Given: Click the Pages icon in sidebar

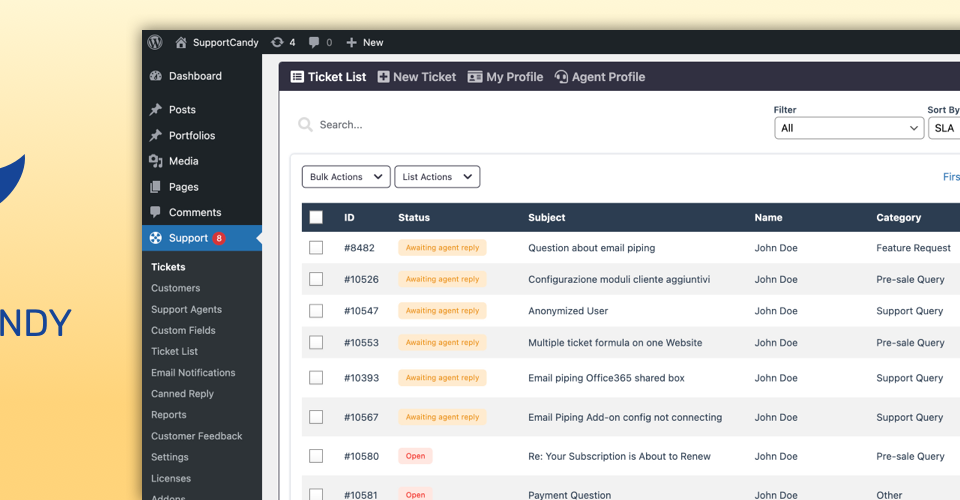Looking at the screenshot, I should pyautogui.click(x=156, y=187).
